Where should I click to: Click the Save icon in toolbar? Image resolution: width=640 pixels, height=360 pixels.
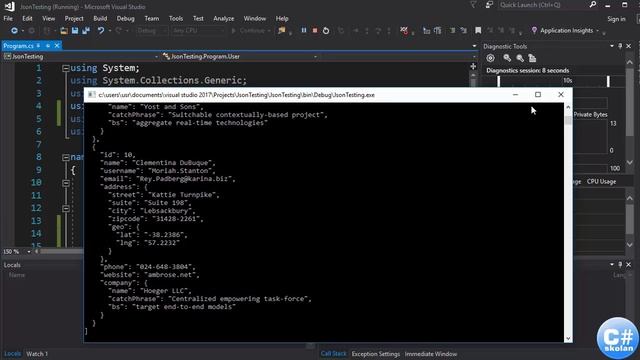(x=75, y=31)
